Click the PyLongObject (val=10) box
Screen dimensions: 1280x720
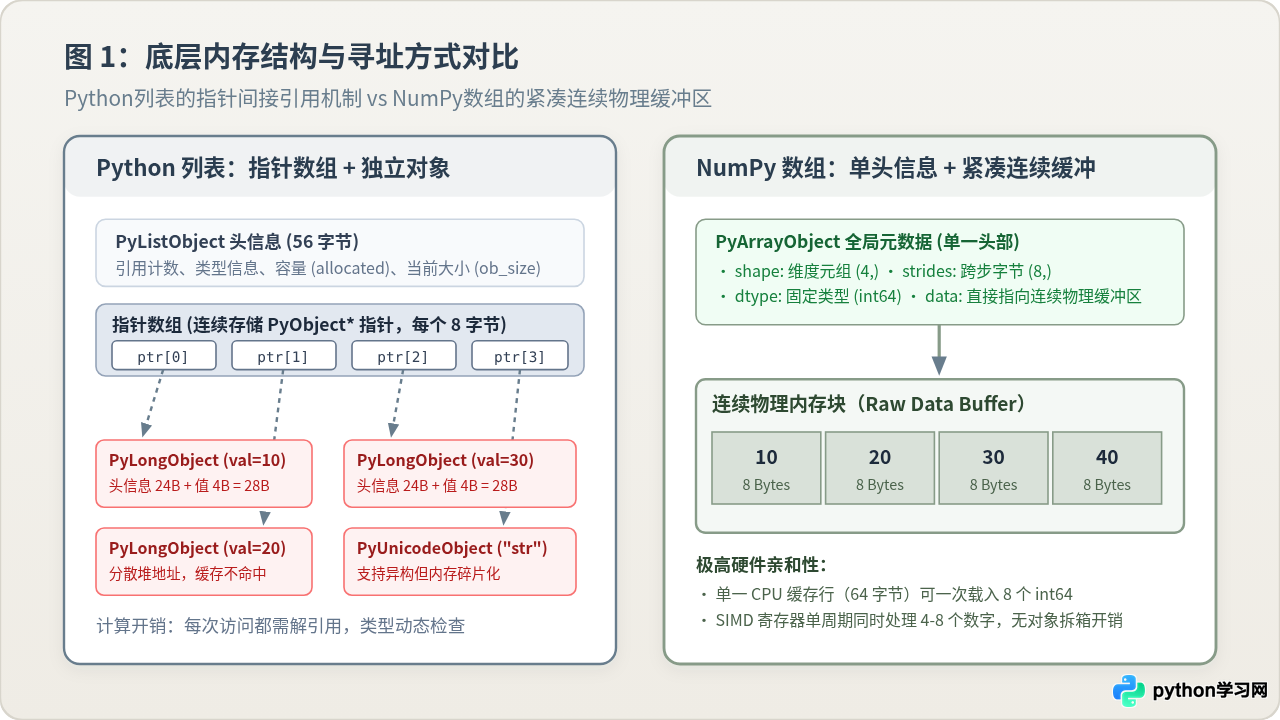pyautogui.click(x=204, y=473)
